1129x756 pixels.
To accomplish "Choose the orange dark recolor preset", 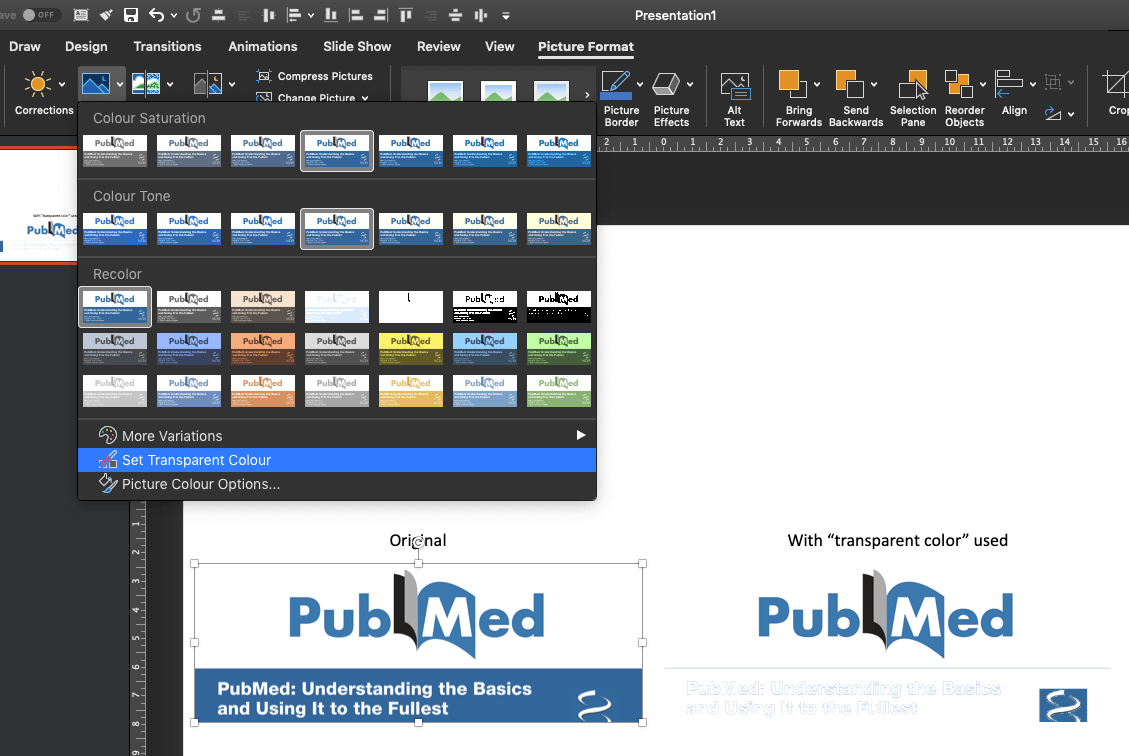I will coord(263,348).
